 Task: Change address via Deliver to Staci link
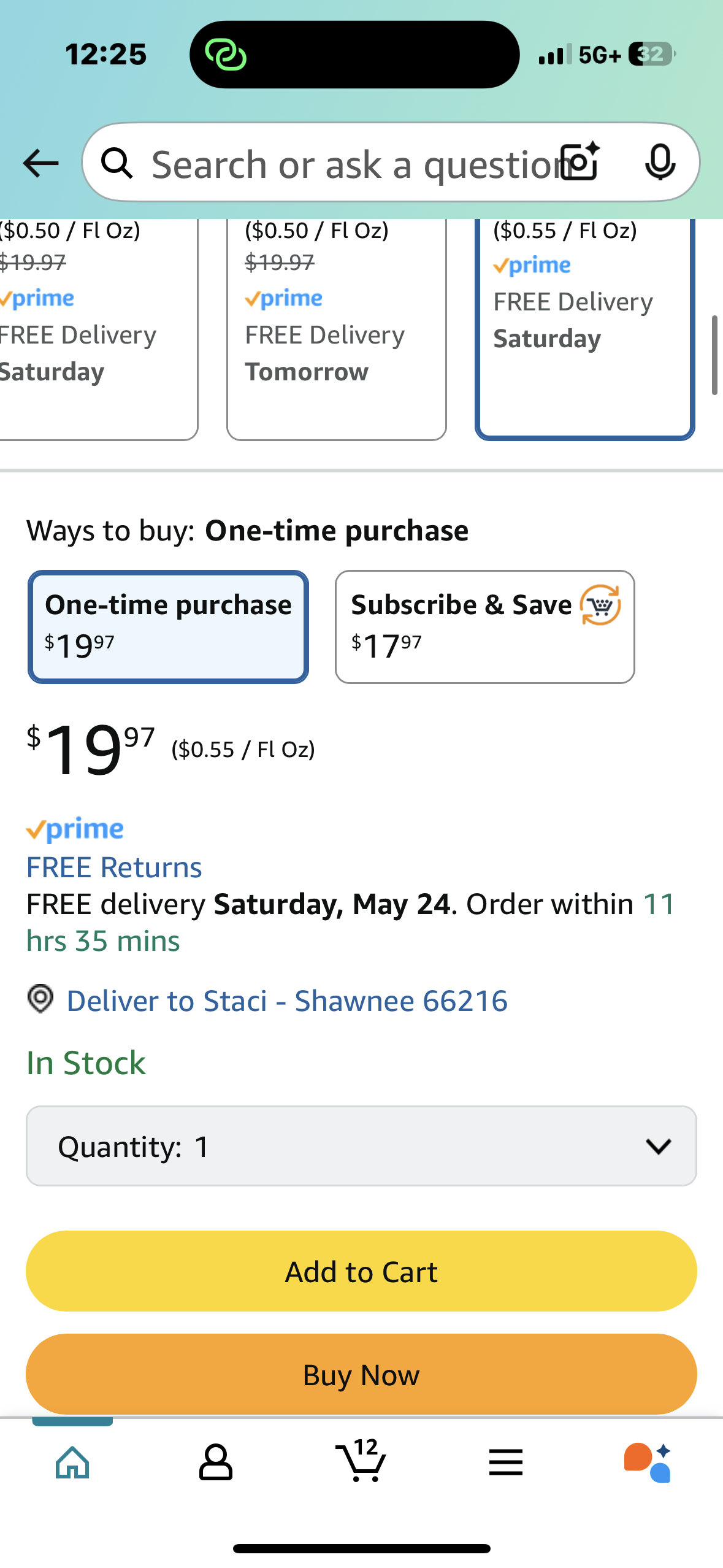point(287,1001)
